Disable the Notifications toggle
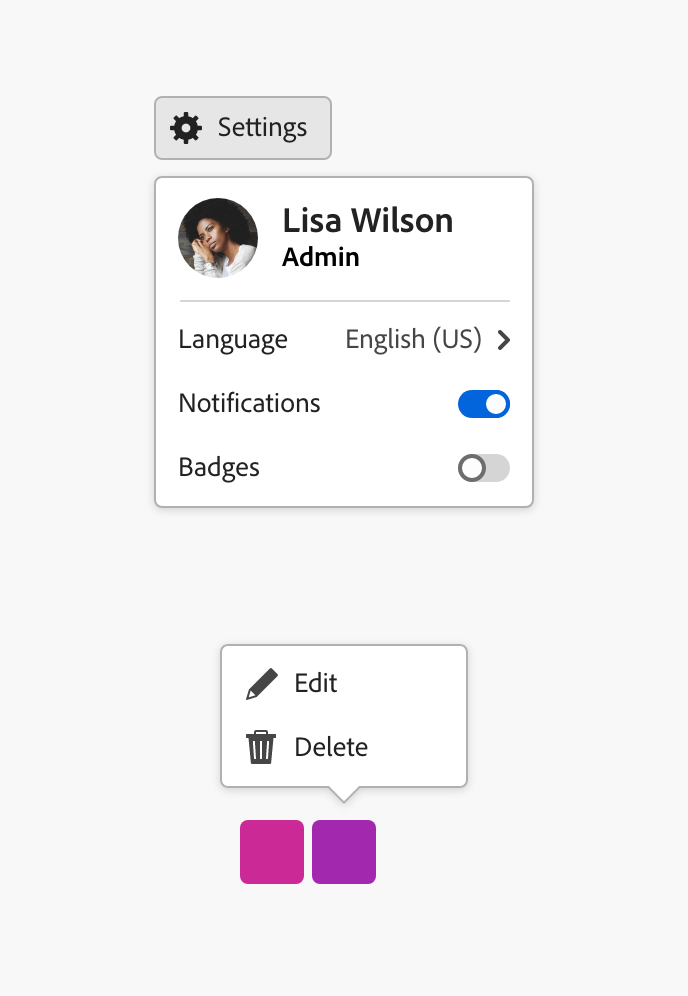The image size is (688, 996). tap(483, 403)
